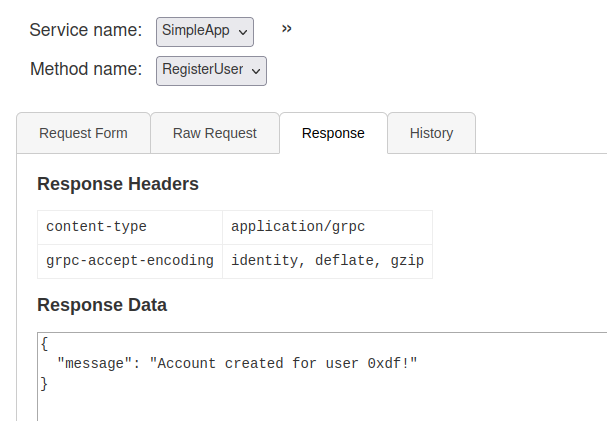Focus the Response Data text area
Viewport: 607px width, 421px height.
click(320, 395)
